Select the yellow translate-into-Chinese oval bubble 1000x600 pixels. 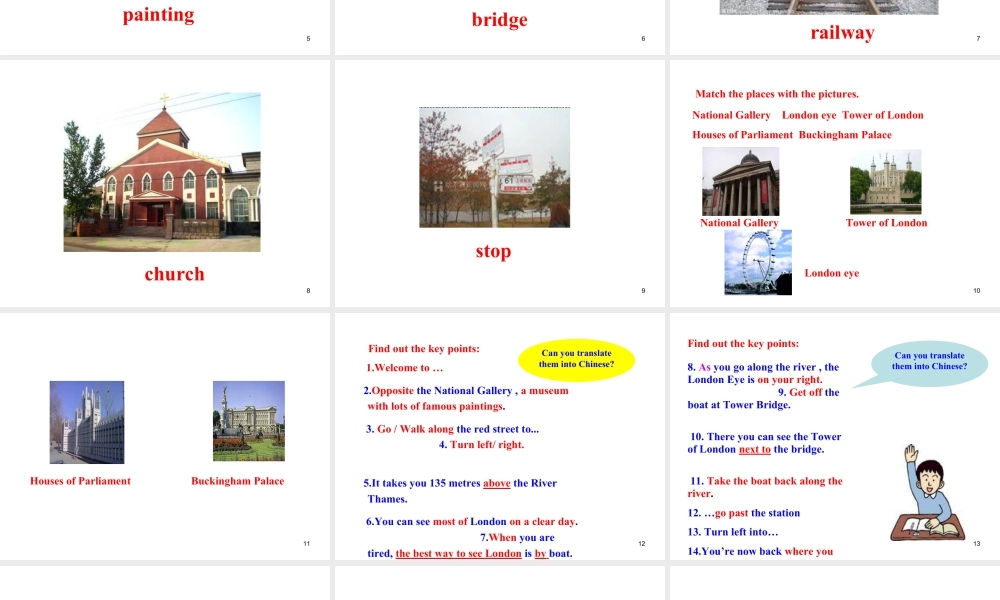pyautogui.click(x=576, y=359)
